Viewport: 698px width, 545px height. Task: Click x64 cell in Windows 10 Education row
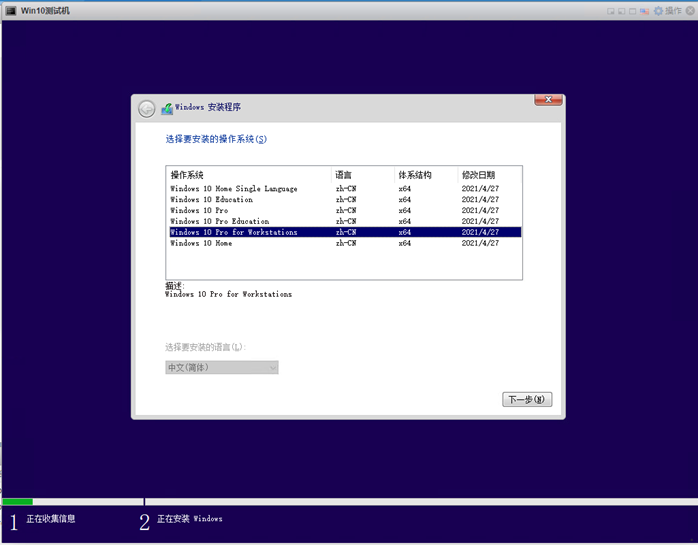[405, 199]
